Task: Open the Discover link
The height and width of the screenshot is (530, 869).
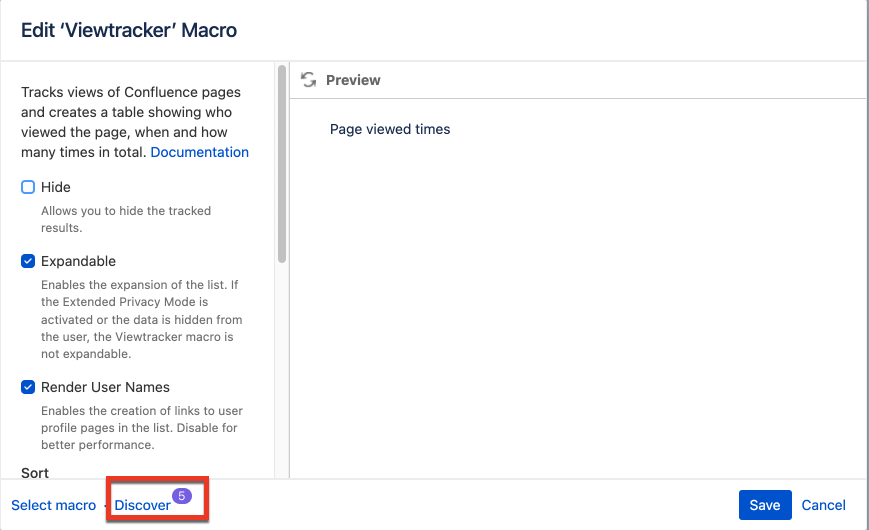Action: pyautogui.click(x=142, y=505)
